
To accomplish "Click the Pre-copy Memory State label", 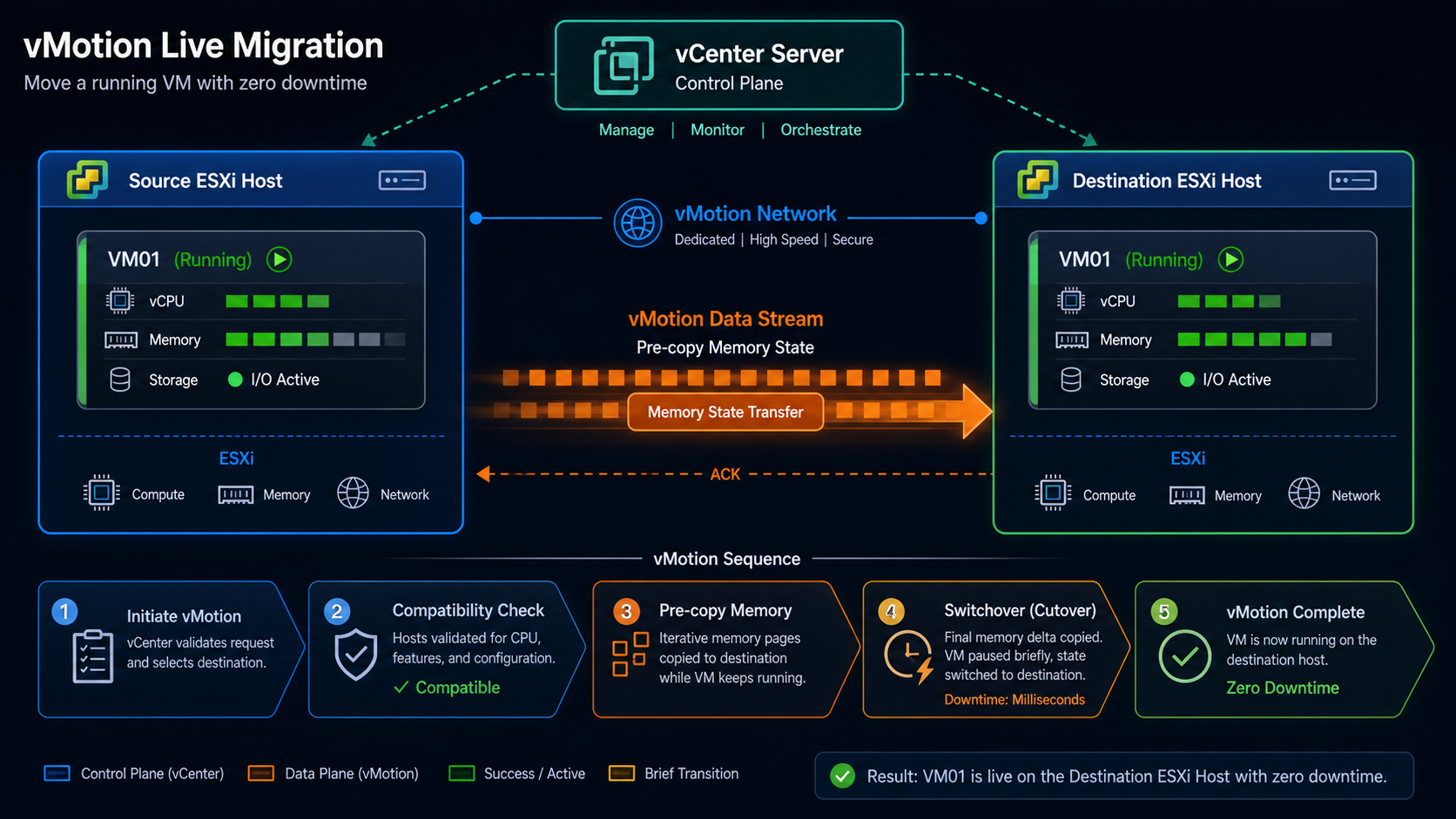I will point(725,347).
